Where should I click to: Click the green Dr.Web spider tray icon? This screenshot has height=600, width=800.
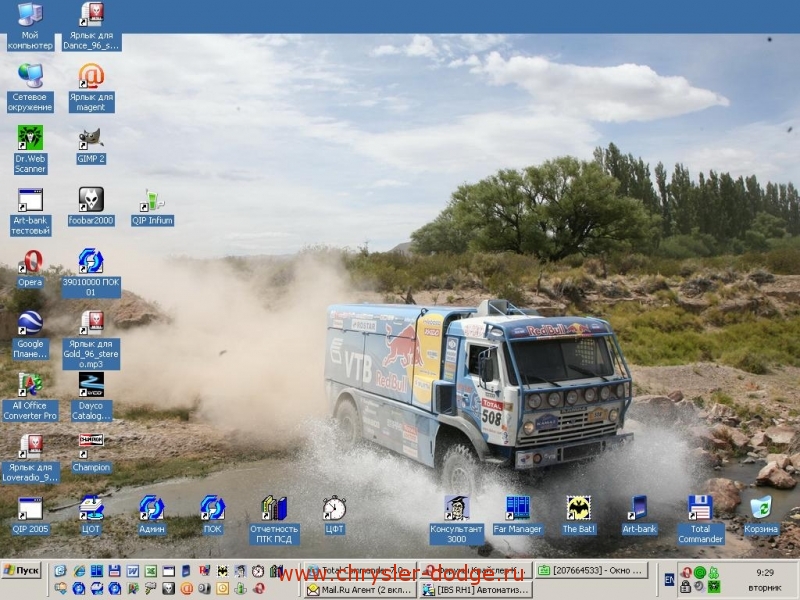pos(714,587)
